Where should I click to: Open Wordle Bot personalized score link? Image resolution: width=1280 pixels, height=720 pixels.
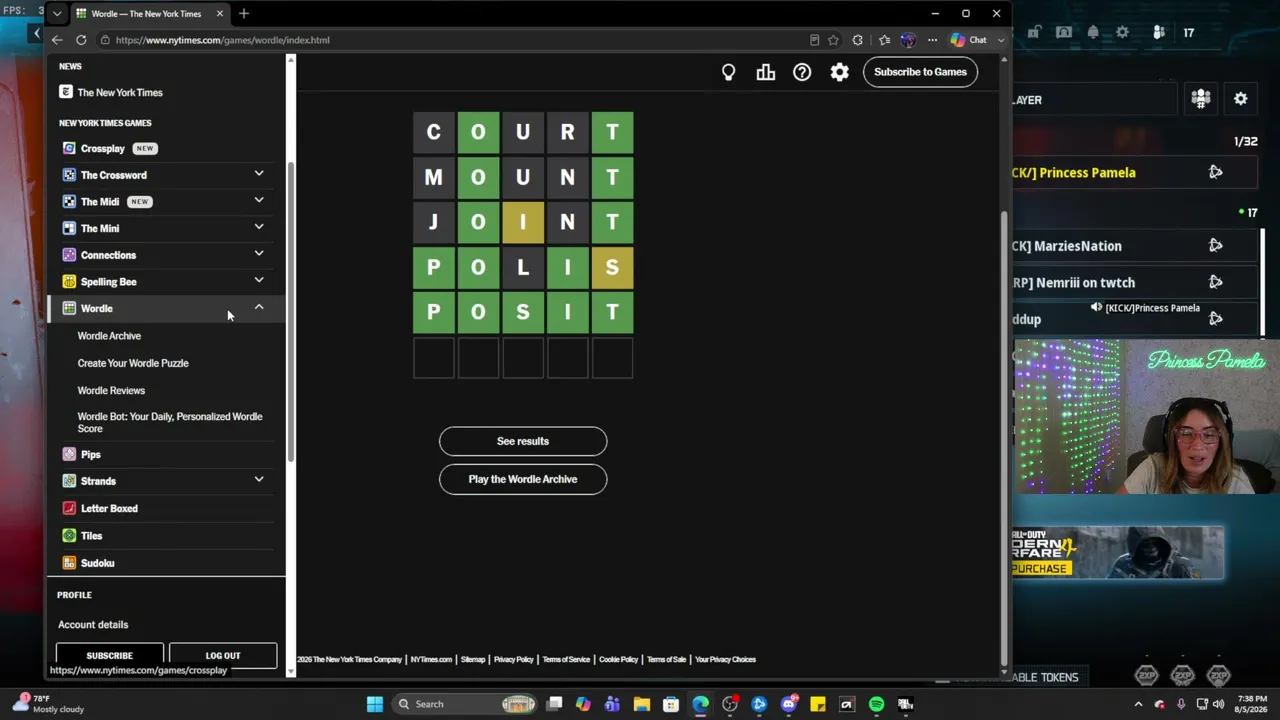(170, 422)
